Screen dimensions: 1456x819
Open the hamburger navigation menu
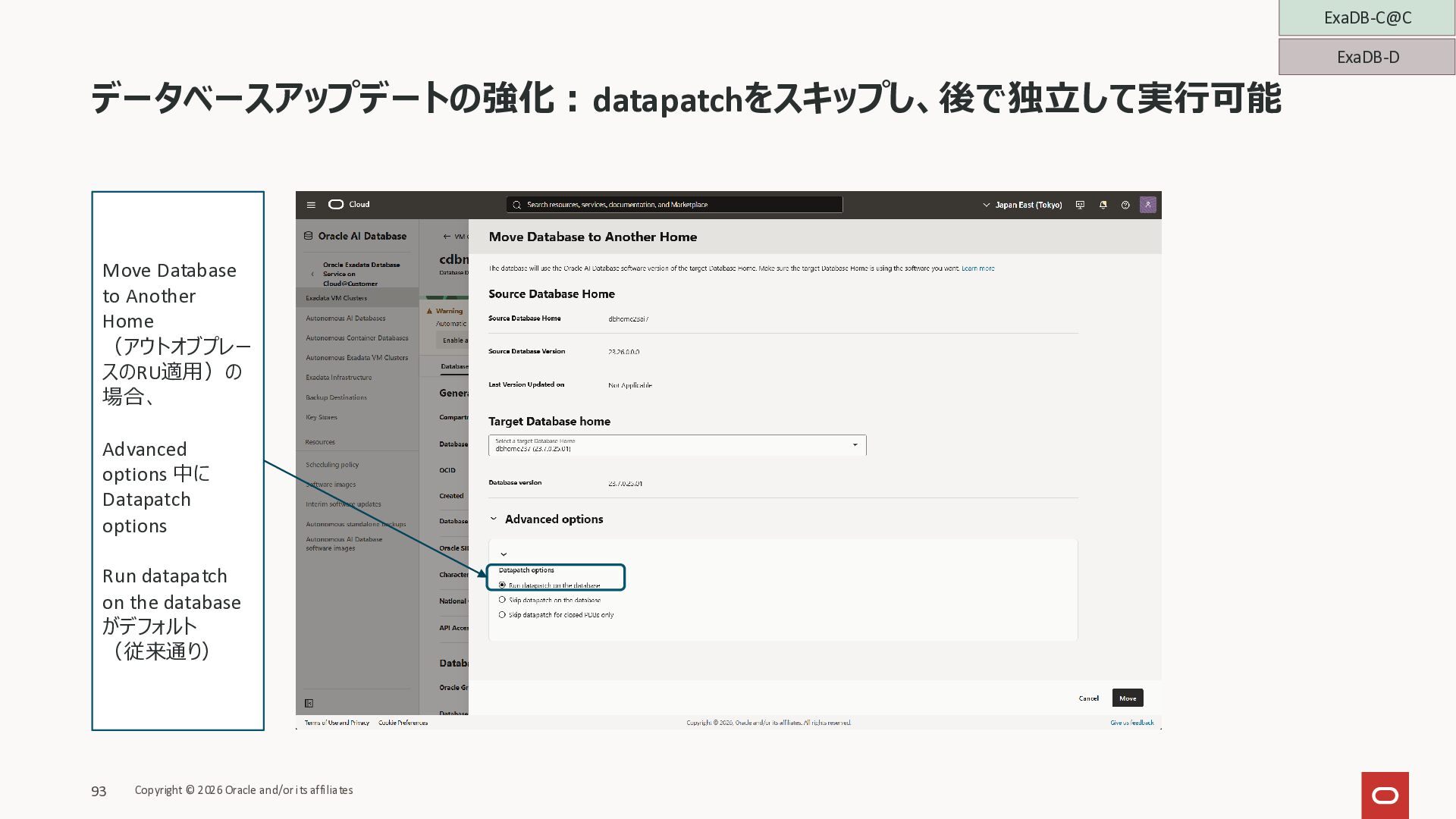311,205
